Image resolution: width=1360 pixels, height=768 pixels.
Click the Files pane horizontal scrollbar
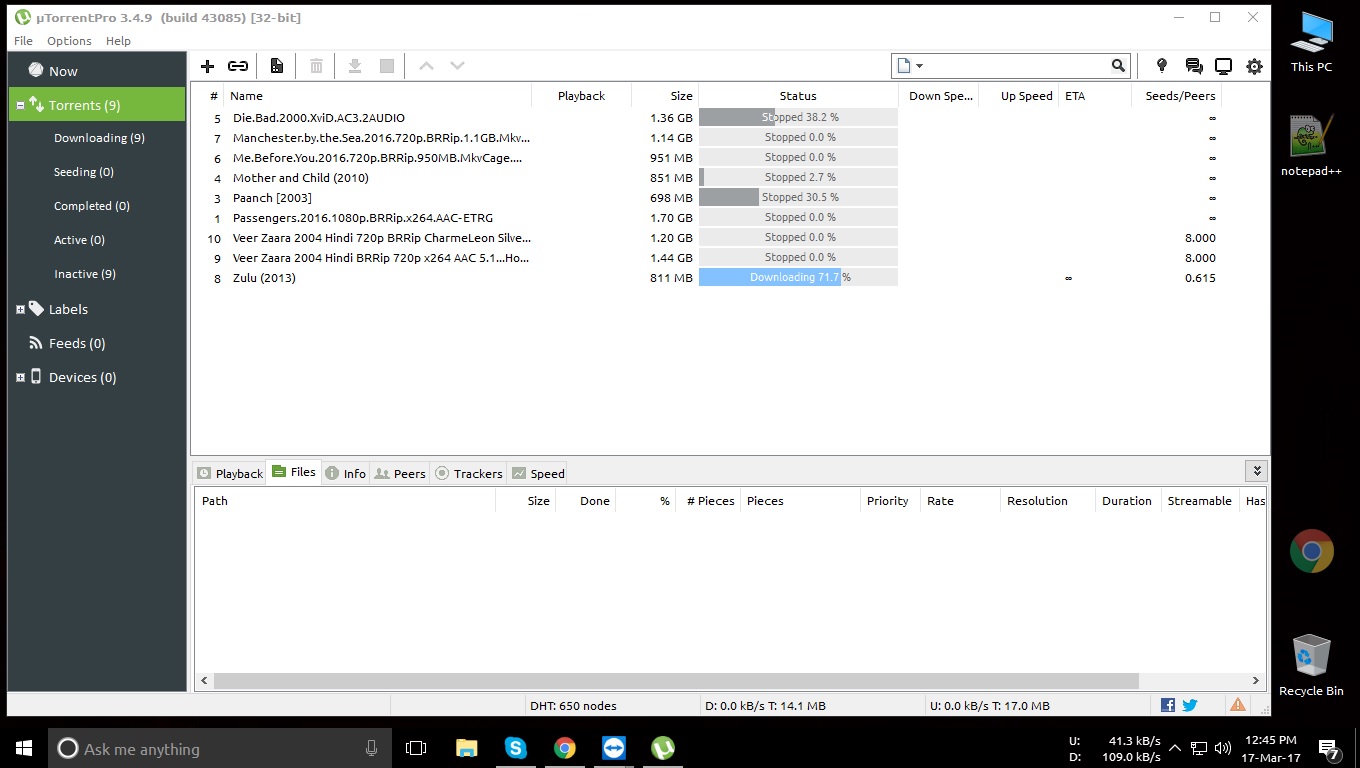676,681
